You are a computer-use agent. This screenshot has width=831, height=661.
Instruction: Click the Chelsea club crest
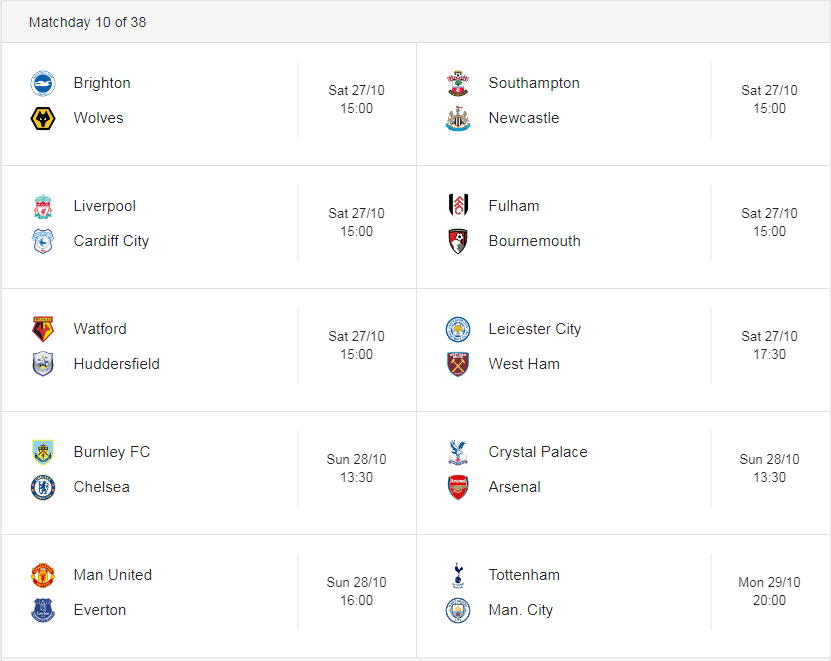pos(43,487)
